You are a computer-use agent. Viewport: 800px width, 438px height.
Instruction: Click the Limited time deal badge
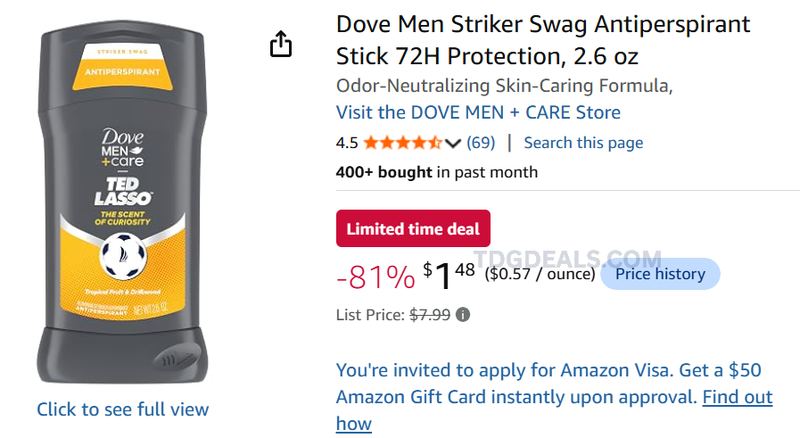coord(413,228)
